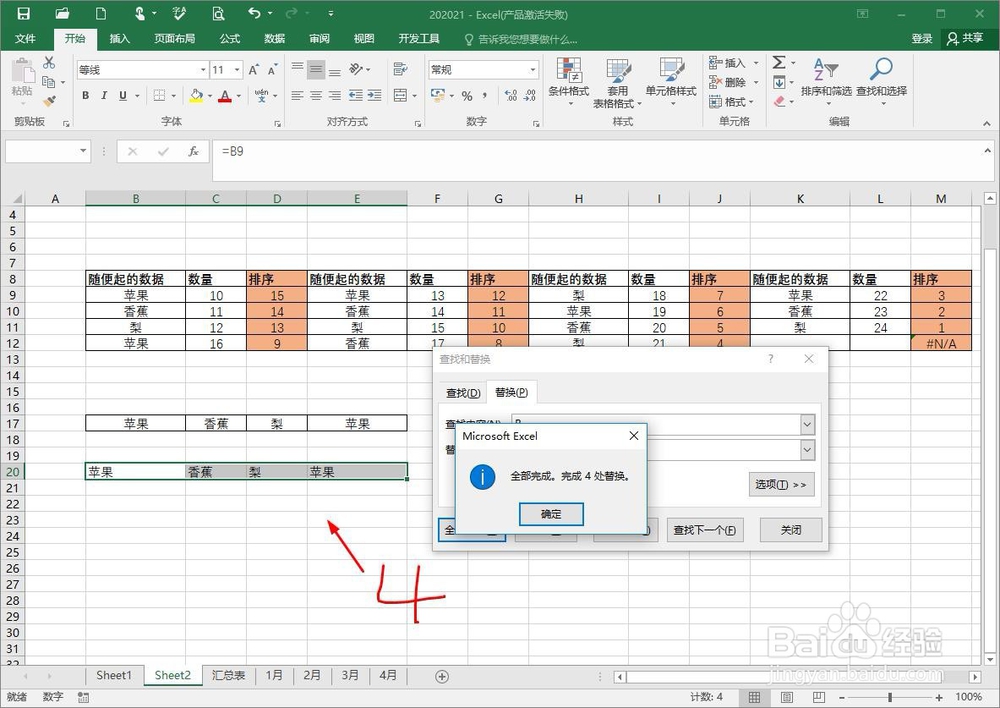Click the Cut scissors icon
The image size is (1000, 708).
point(49,63)
